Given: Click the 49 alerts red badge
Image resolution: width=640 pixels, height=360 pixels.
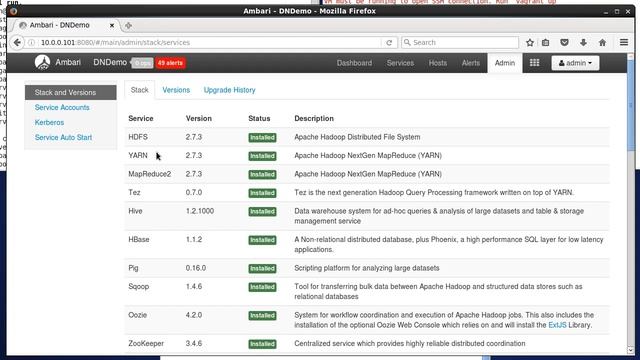Looking at the screenshot, I should (x=170, y=63).
